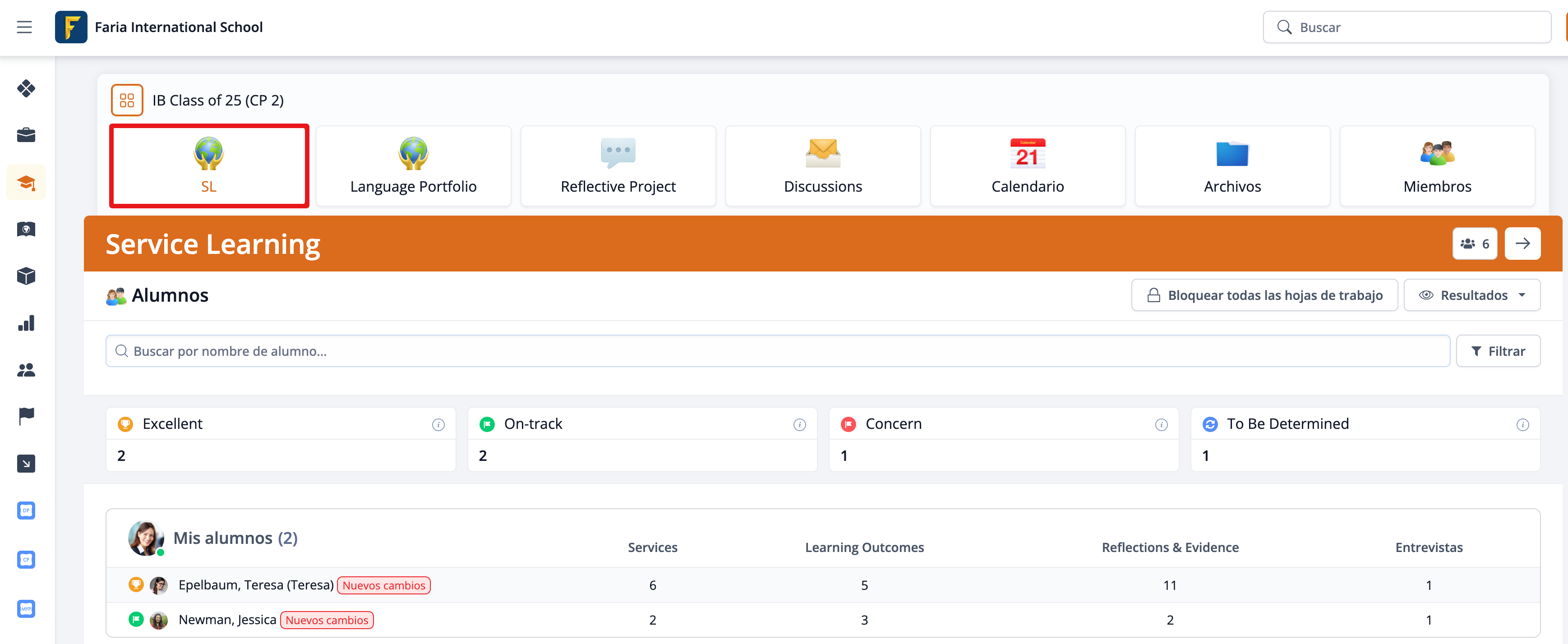
Task: Open the IB Class of 25 grid selector
Action: click(127, 100)
